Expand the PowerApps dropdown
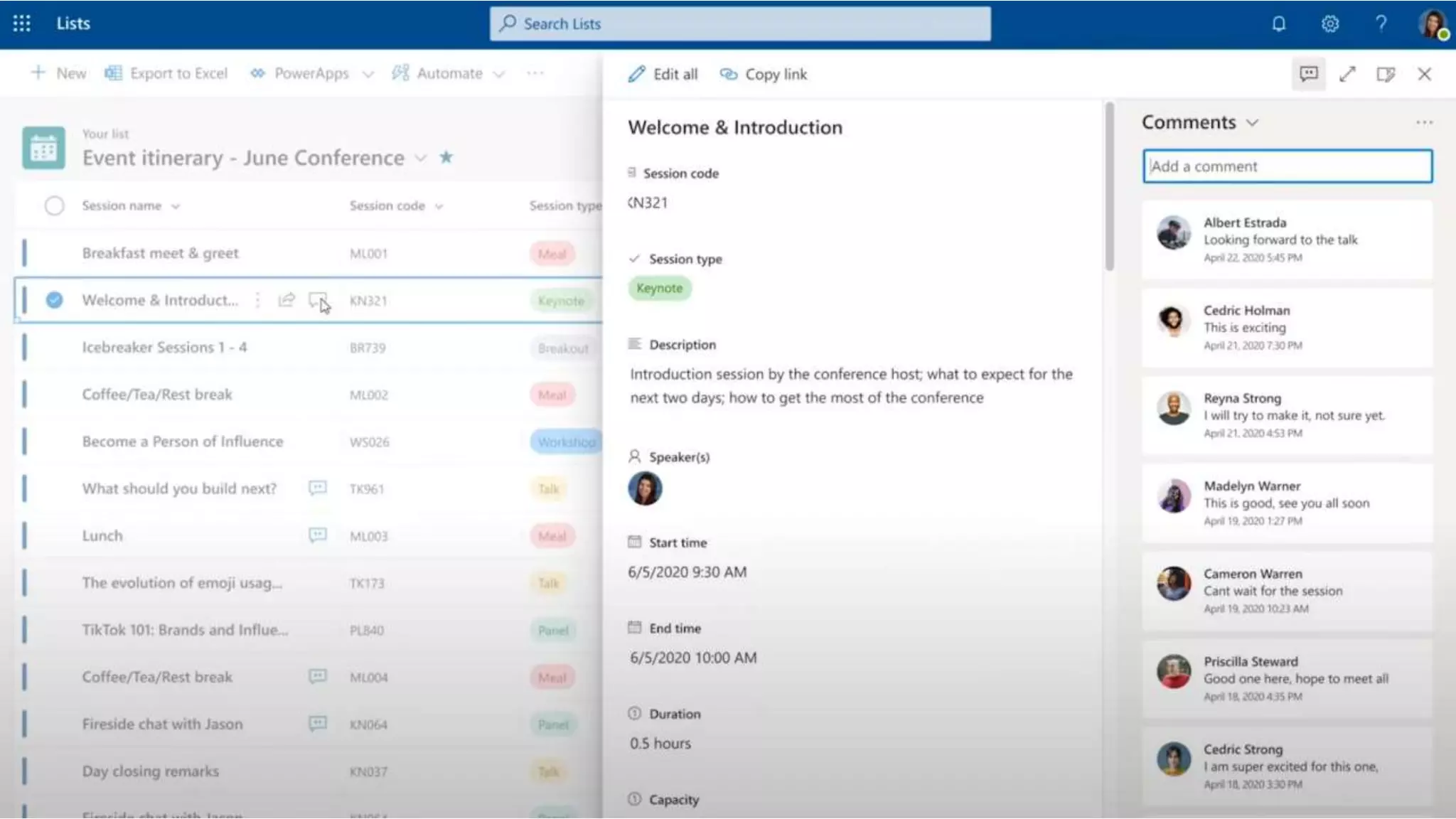 click(x=368, y=74)
